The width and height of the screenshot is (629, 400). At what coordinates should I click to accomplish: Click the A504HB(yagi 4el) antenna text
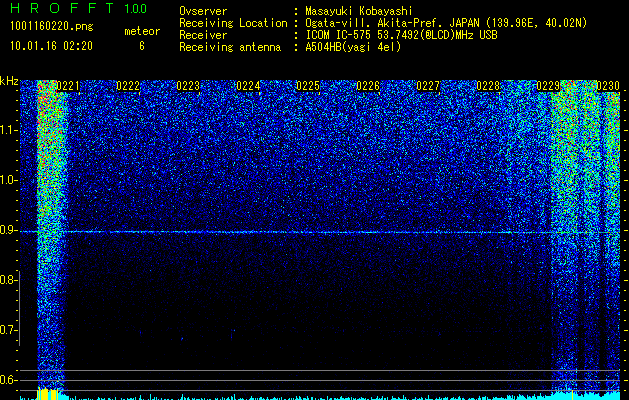tap(353, 47)
